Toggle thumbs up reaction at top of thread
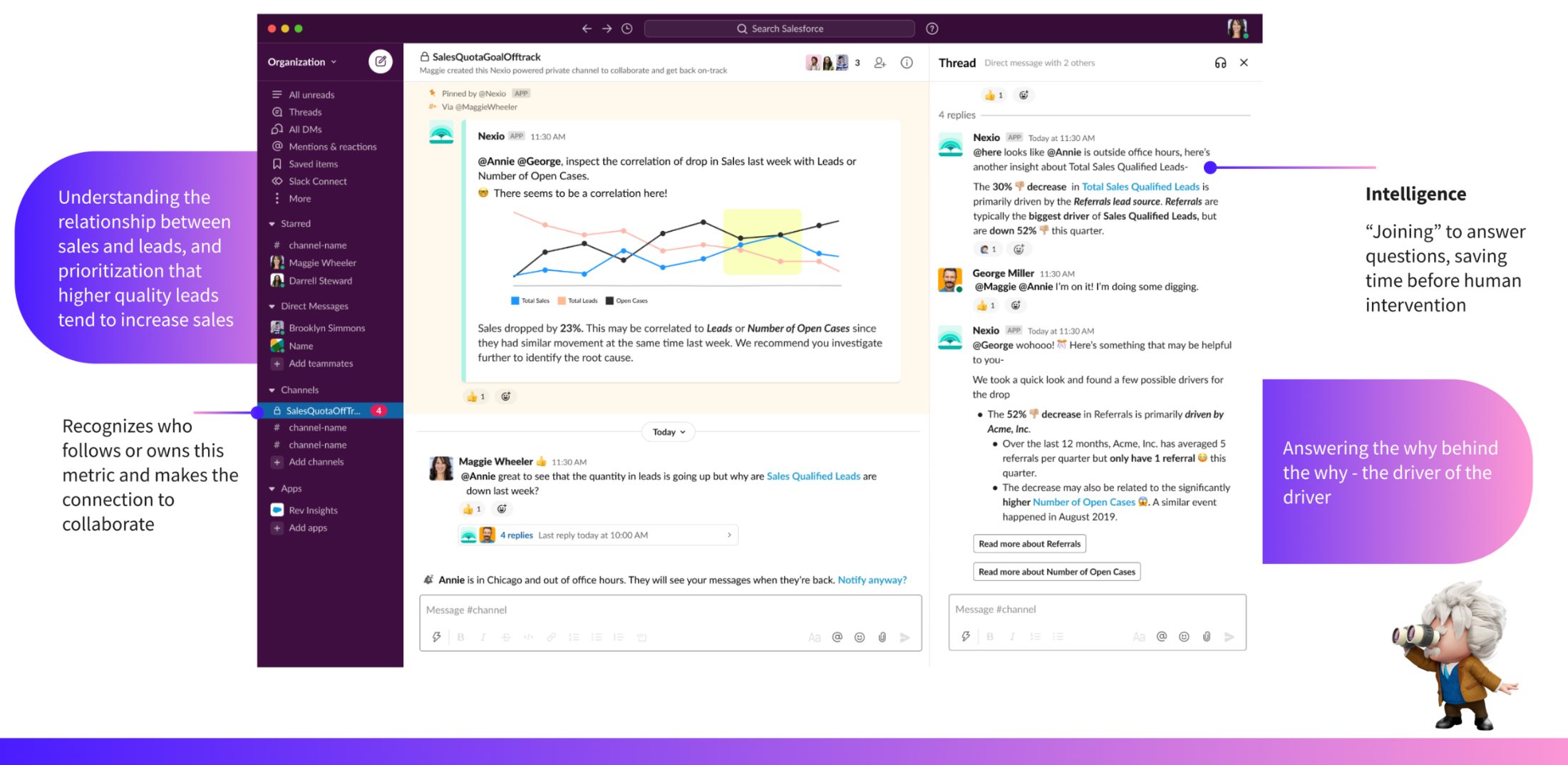This screenshot has width=1568, height=765. 994,95
